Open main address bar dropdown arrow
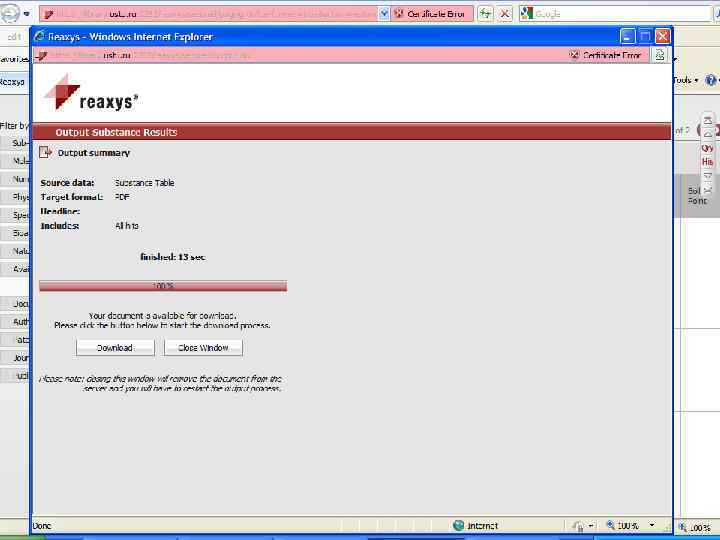Image resolution: width=720 pixels, height=540 pixels. click(384, 14)
